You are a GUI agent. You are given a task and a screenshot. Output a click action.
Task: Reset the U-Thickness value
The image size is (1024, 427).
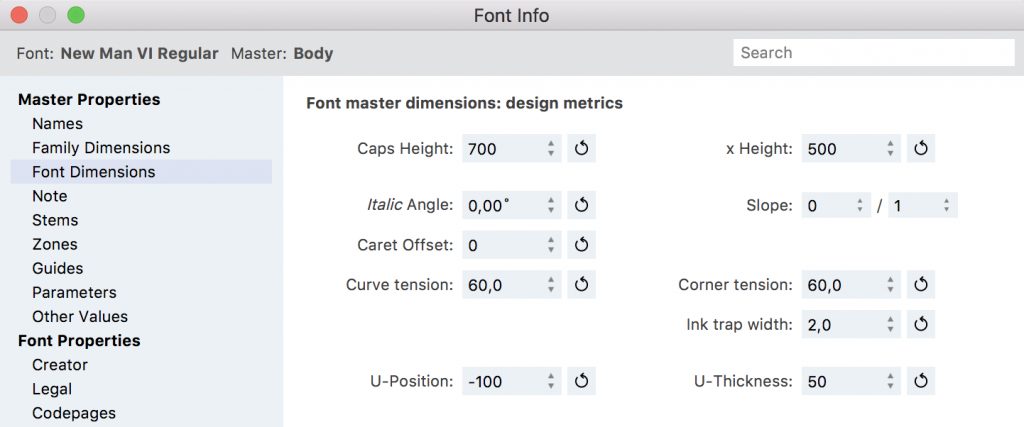tap(921, 381)
